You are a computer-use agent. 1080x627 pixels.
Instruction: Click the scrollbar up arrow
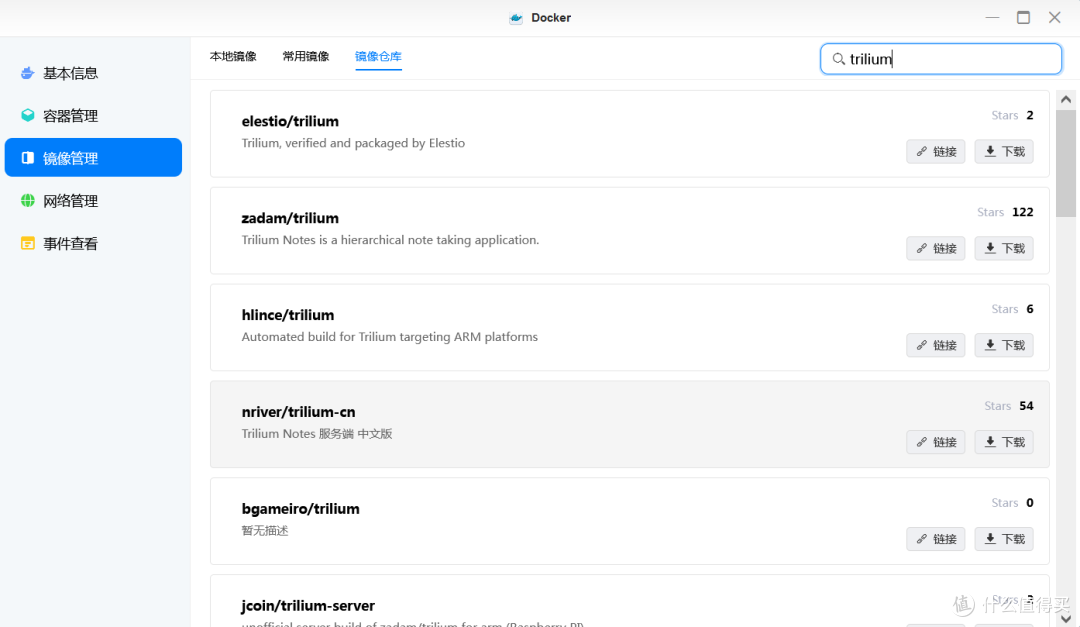(x=1065, y=100)
